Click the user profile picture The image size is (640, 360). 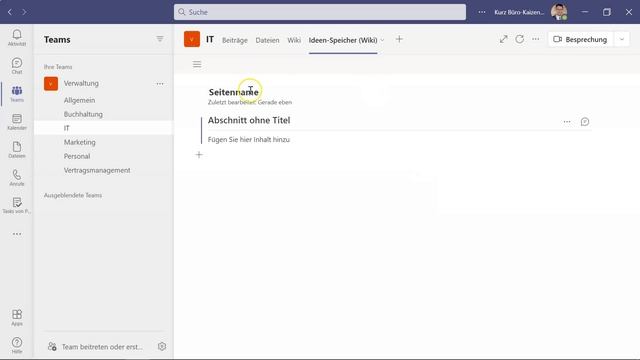coord(559,12)
